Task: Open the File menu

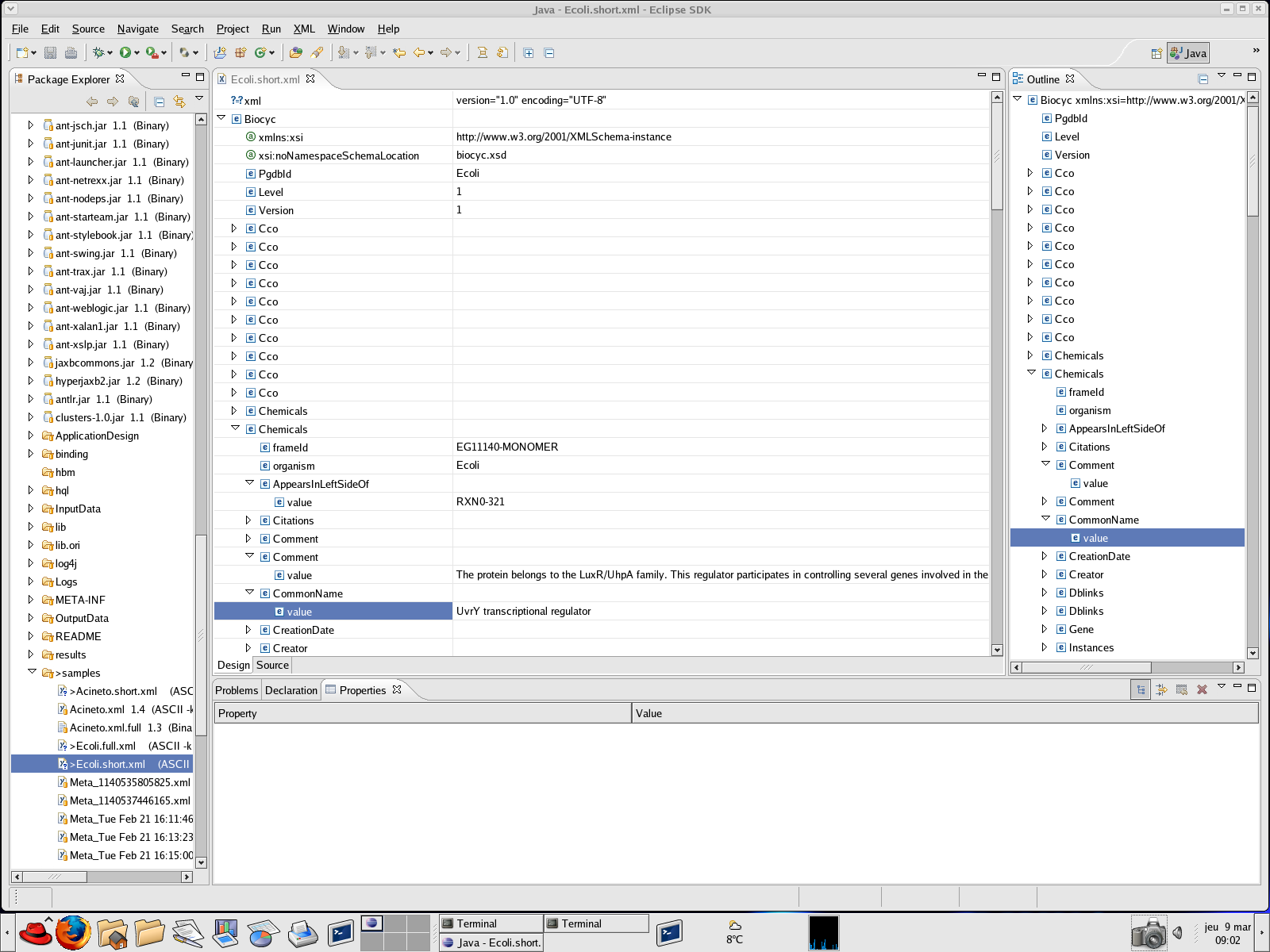Action: pyautogui.click(x=20, y=29)
